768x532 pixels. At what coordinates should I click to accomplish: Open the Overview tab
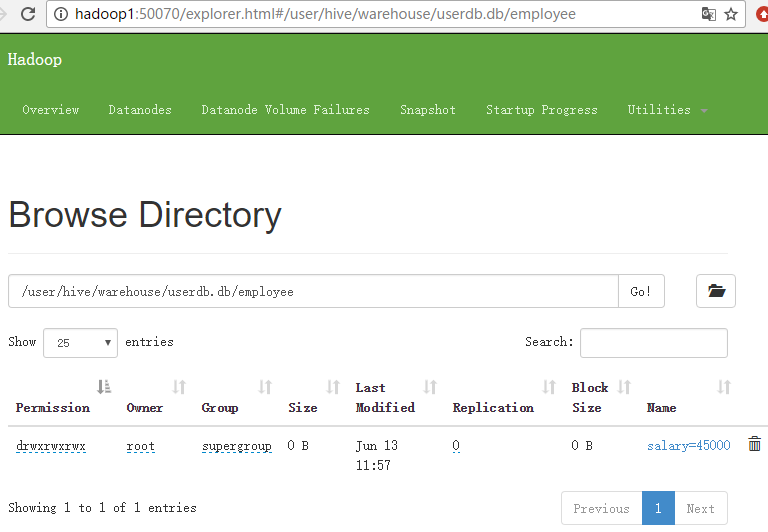[50, 110]
